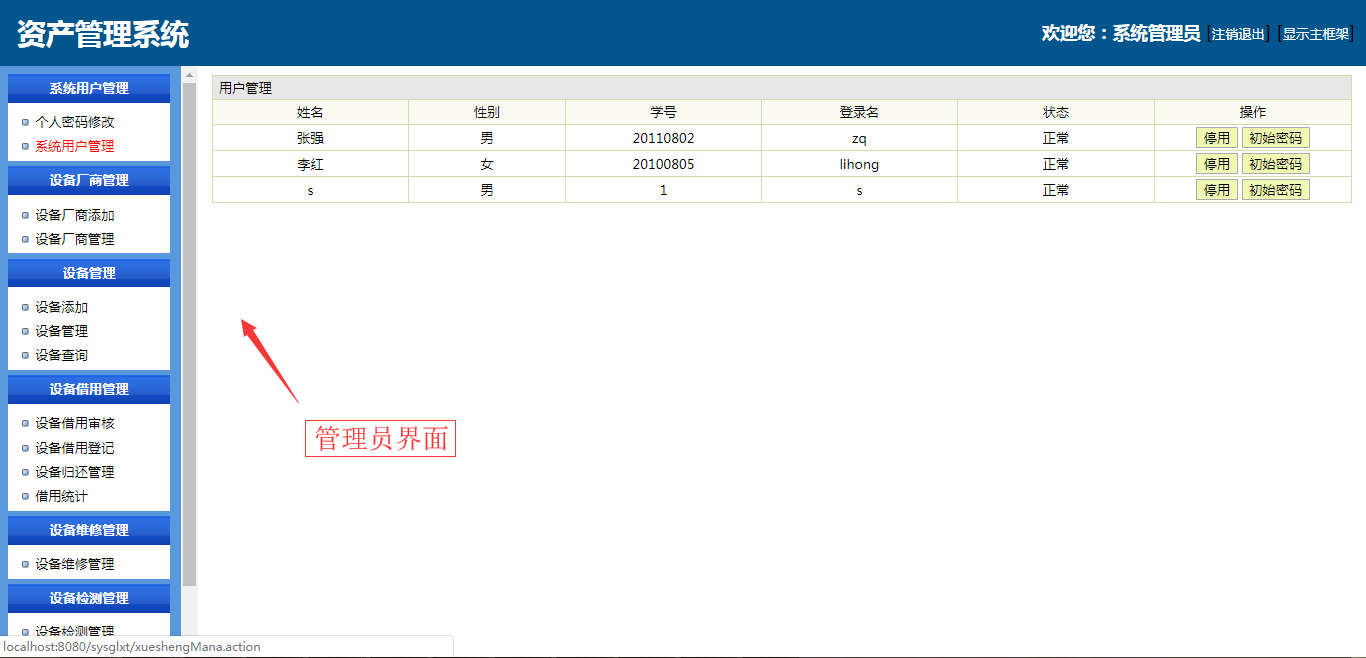Open 设备管理 link below 设备添加
Viewport: 1366px width, 658px height.
coord(62,331)
